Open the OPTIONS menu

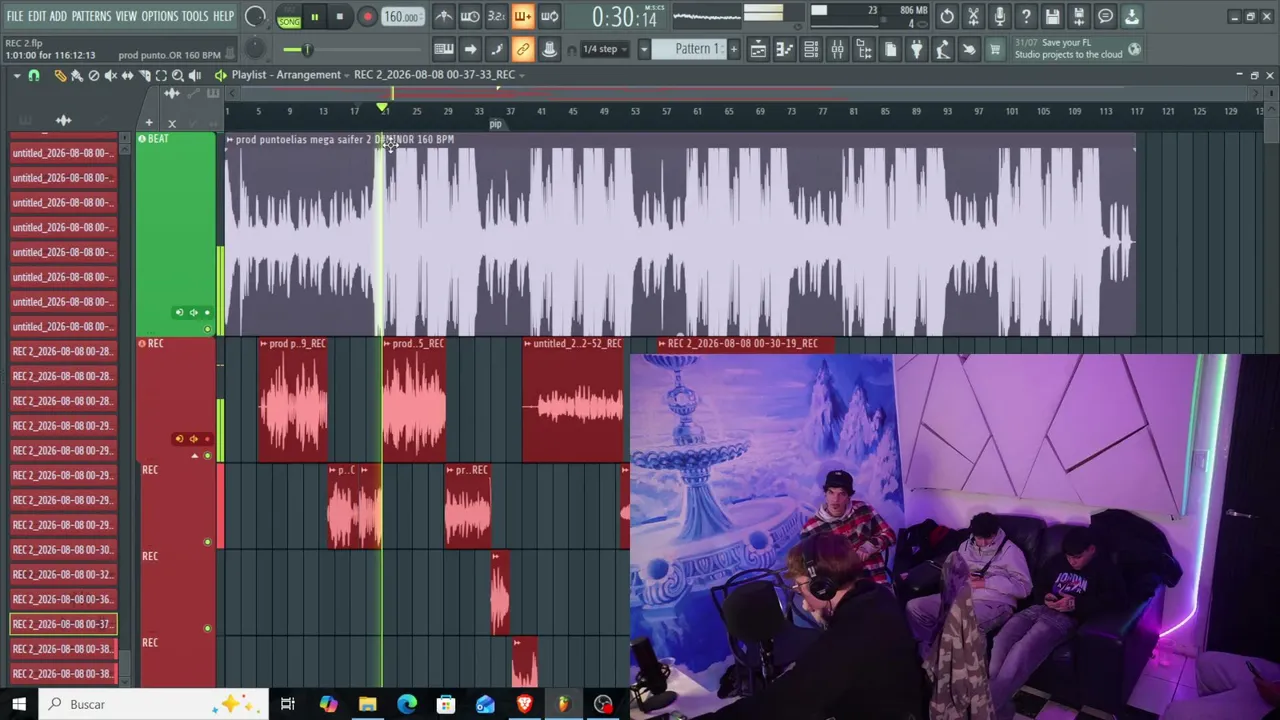point(159,16)
